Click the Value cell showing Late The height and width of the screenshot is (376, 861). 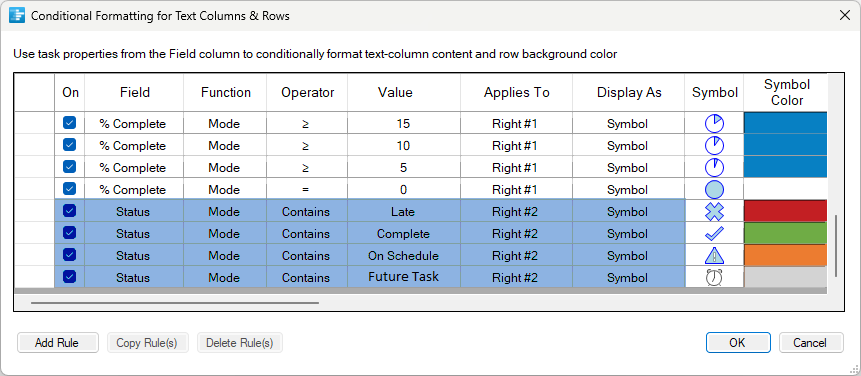[404, 211]
